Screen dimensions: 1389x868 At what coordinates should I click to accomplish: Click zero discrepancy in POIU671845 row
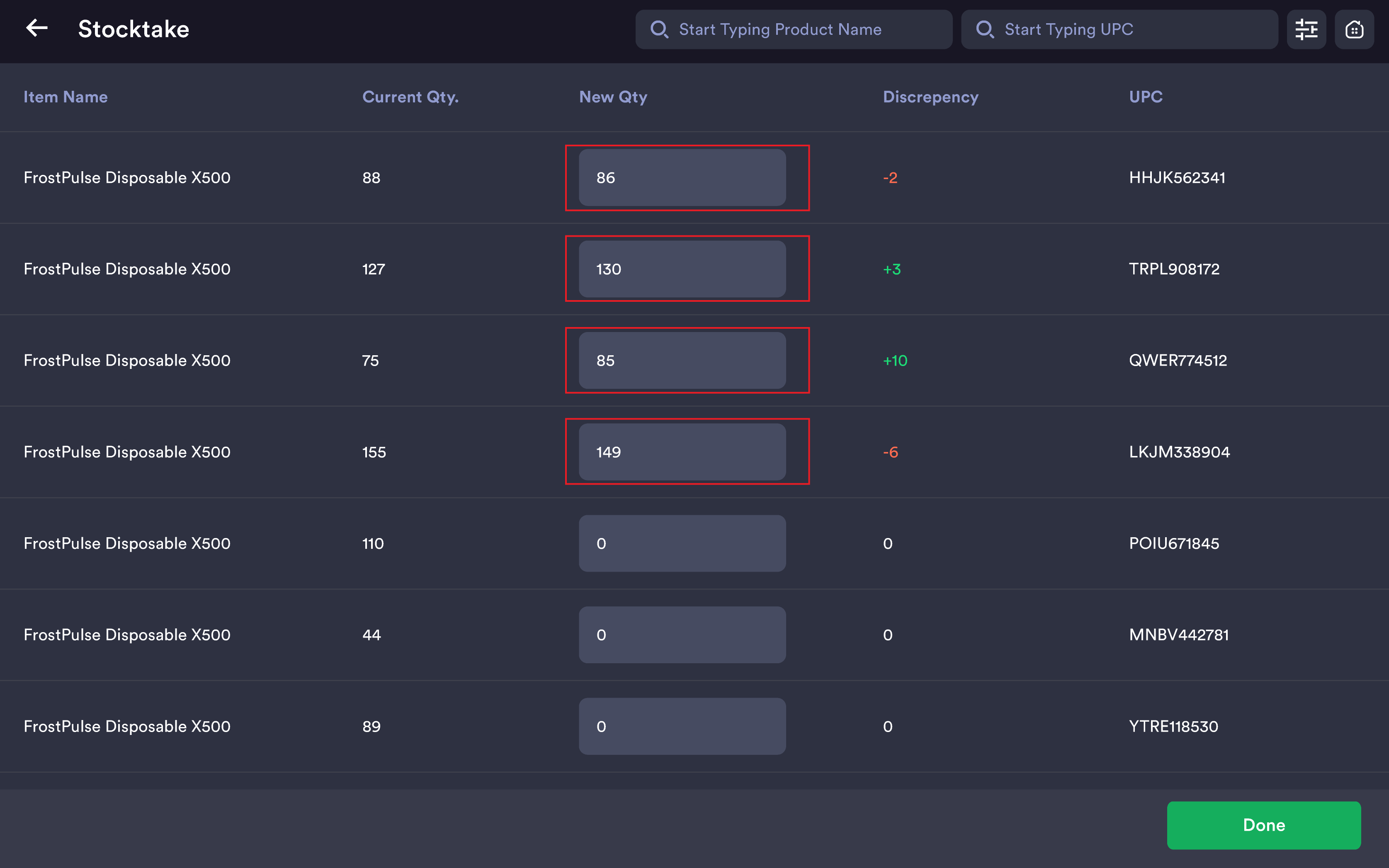888,544
